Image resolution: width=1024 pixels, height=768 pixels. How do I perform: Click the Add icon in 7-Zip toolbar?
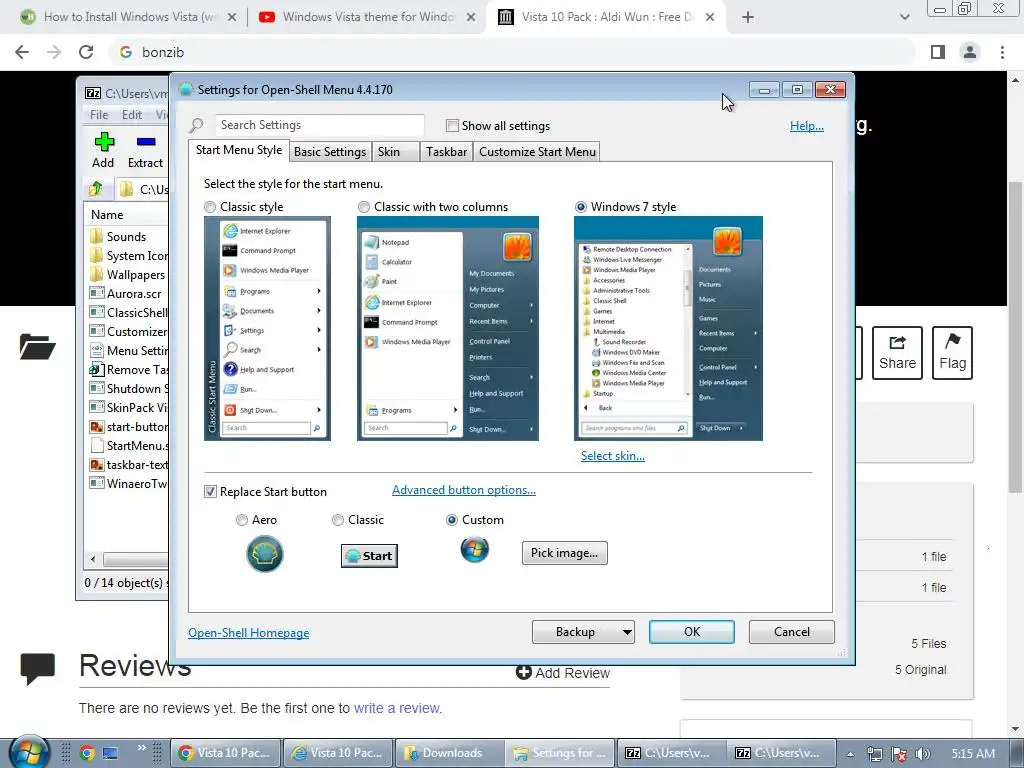pos(104,142)
